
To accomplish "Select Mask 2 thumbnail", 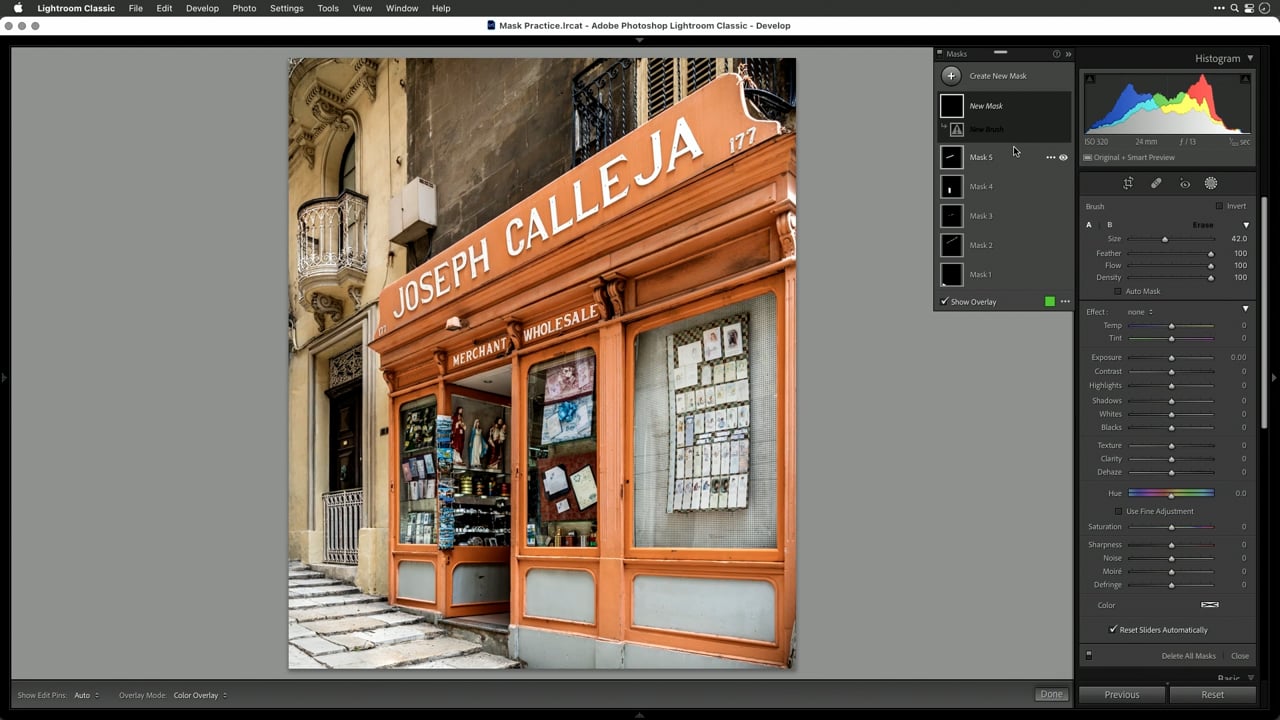I will point(952,245).
